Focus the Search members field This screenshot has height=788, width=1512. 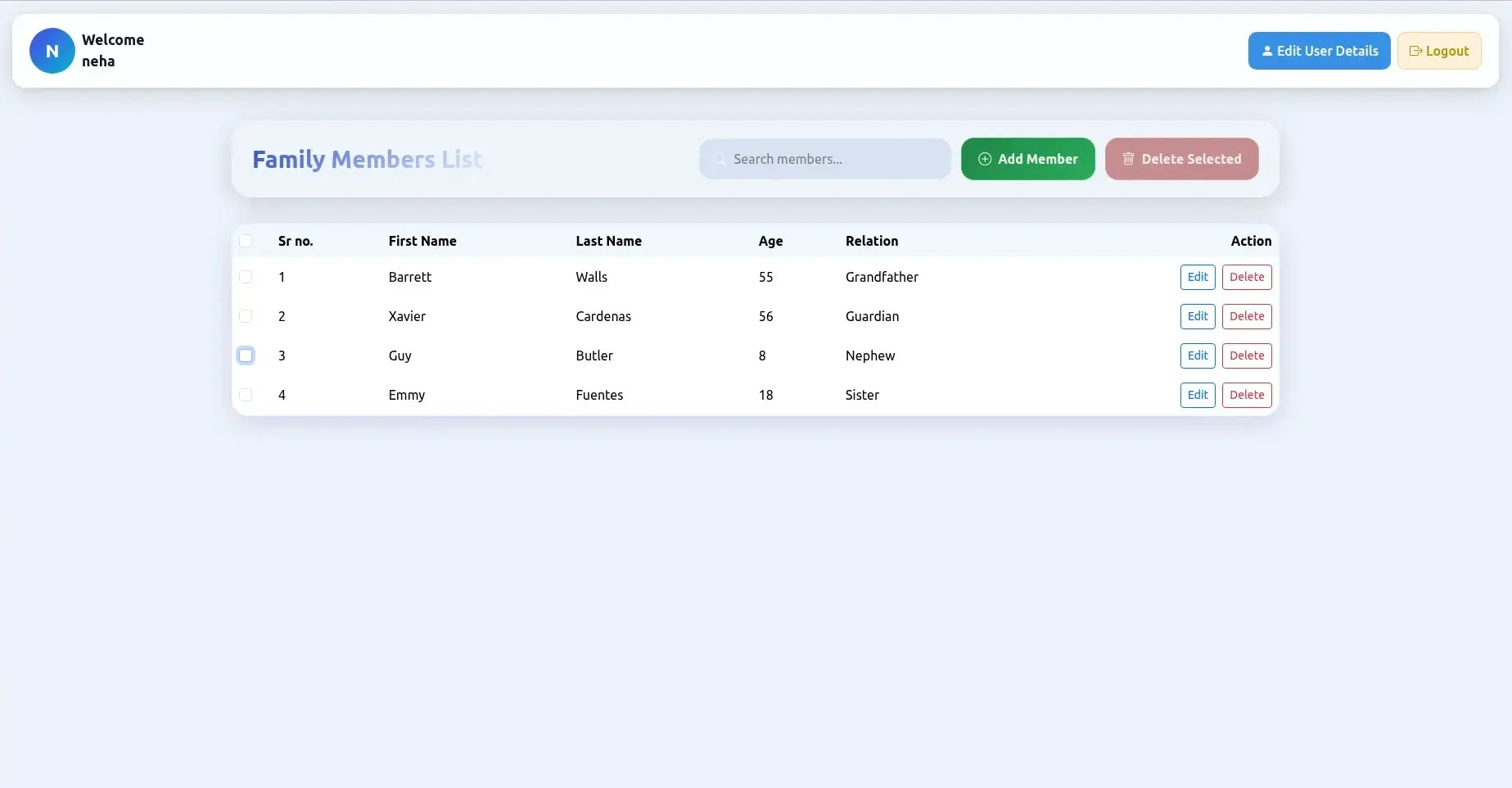pyautogui.click(x=824, y=159)
